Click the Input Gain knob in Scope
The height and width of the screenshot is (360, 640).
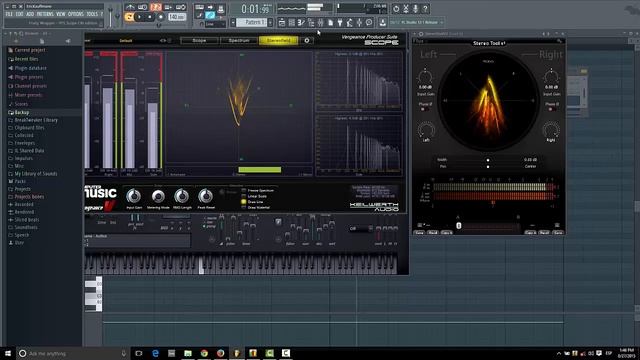tap(134, 196)
